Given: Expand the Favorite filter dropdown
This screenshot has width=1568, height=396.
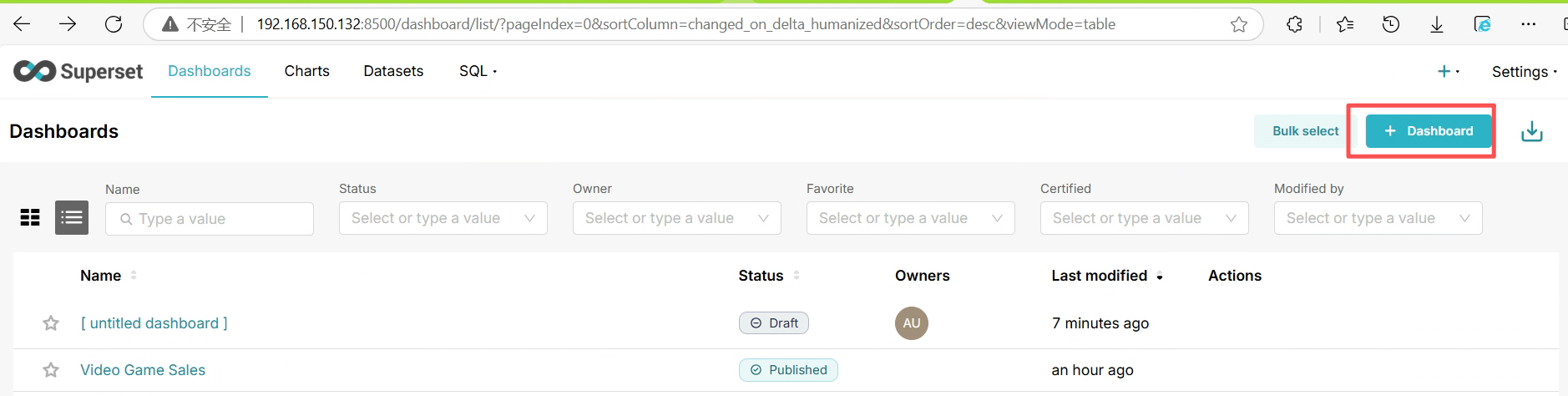Looking at the screenshot, I should [911, 218].
